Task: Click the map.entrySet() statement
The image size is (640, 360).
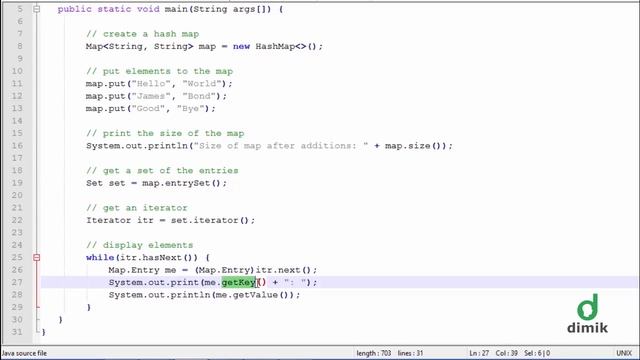Action: coord(156,183)
